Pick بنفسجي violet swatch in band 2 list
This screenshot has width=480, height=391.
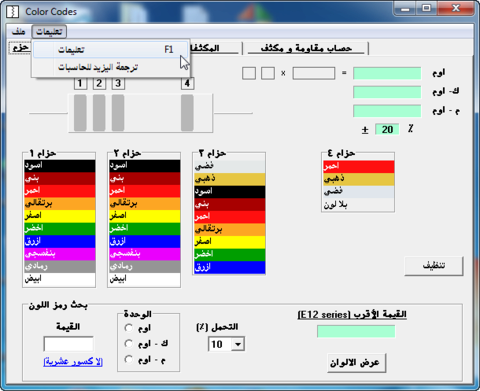(x=145, y=254)
